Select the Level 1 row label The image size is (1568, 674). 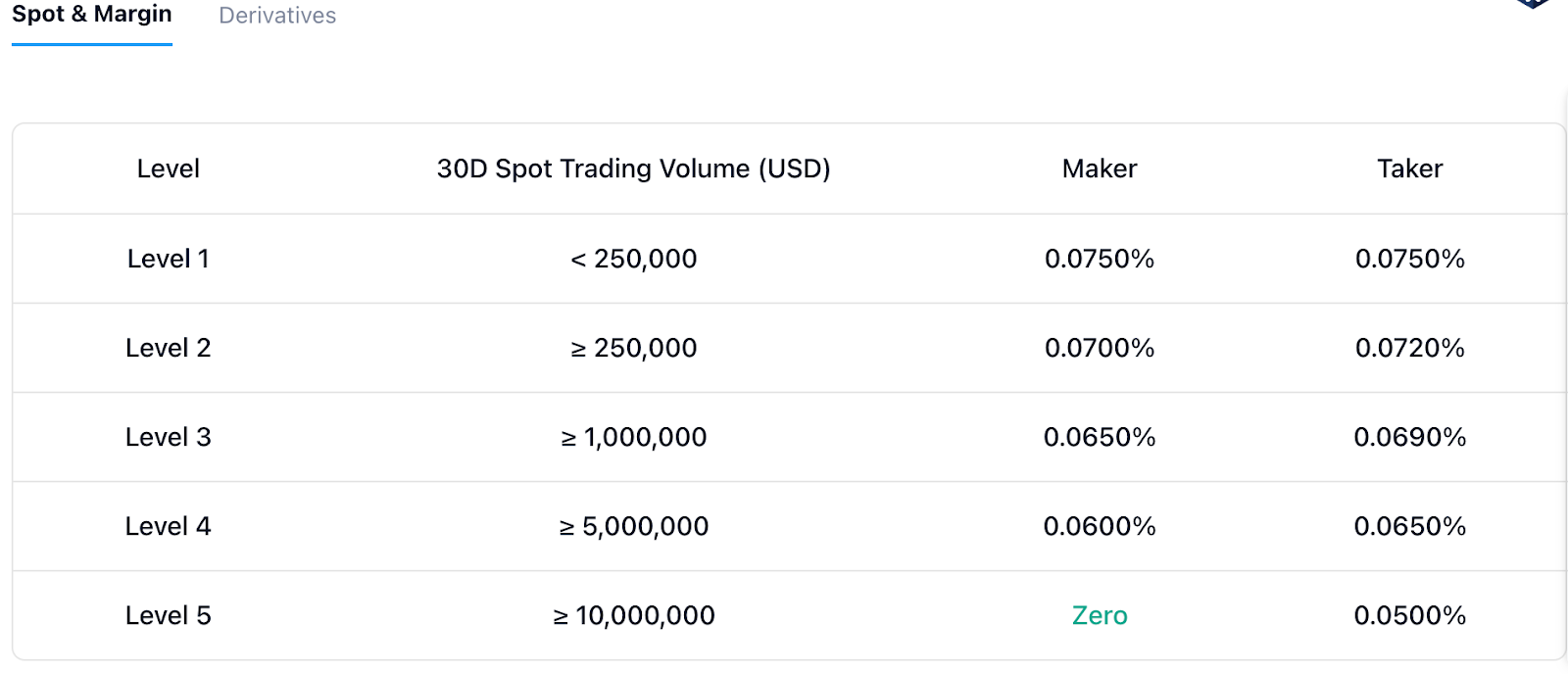coord(168,259)
